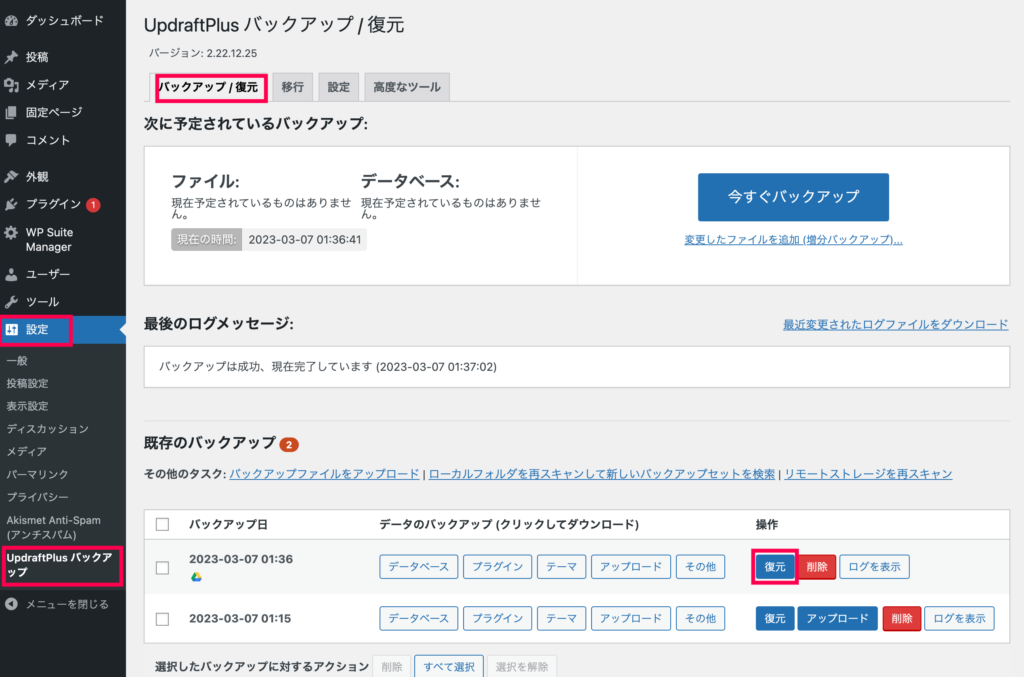Open the 設定 menu in the sidebar
Image resolution: width=1024 pixels, height=677 pixels.
pyautogui.click(x=63, y=330)
